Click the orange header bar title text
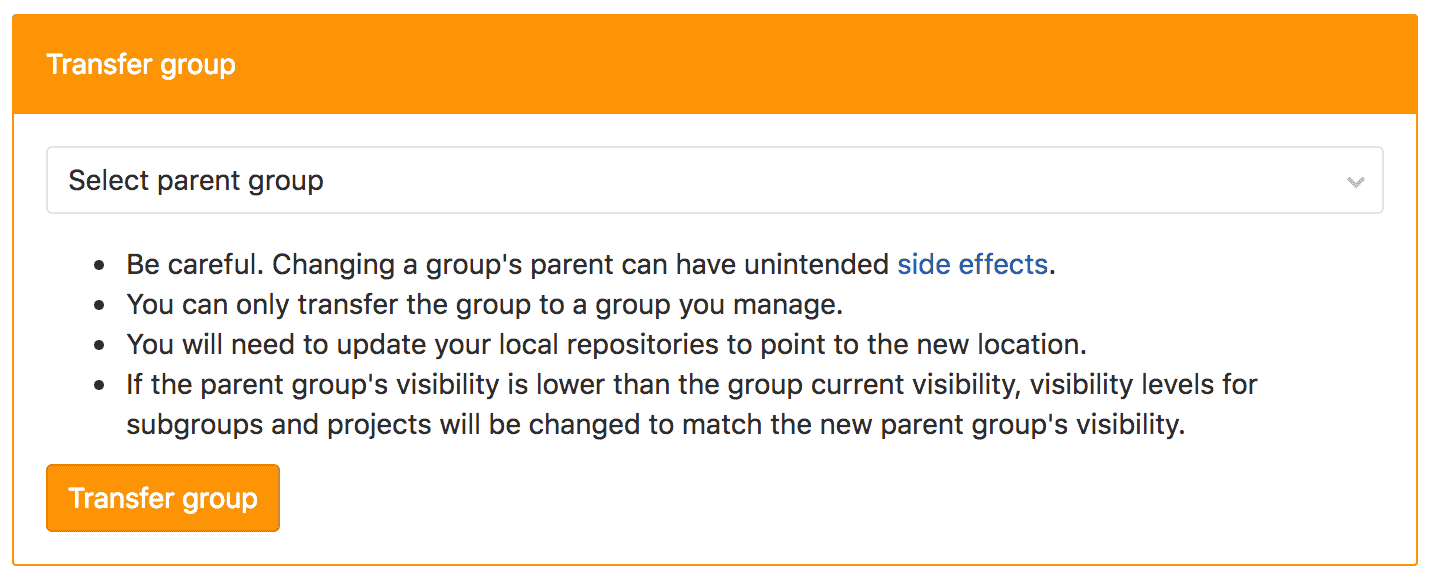This screenshot has height=580, width=1432. [x=141, y=63]
